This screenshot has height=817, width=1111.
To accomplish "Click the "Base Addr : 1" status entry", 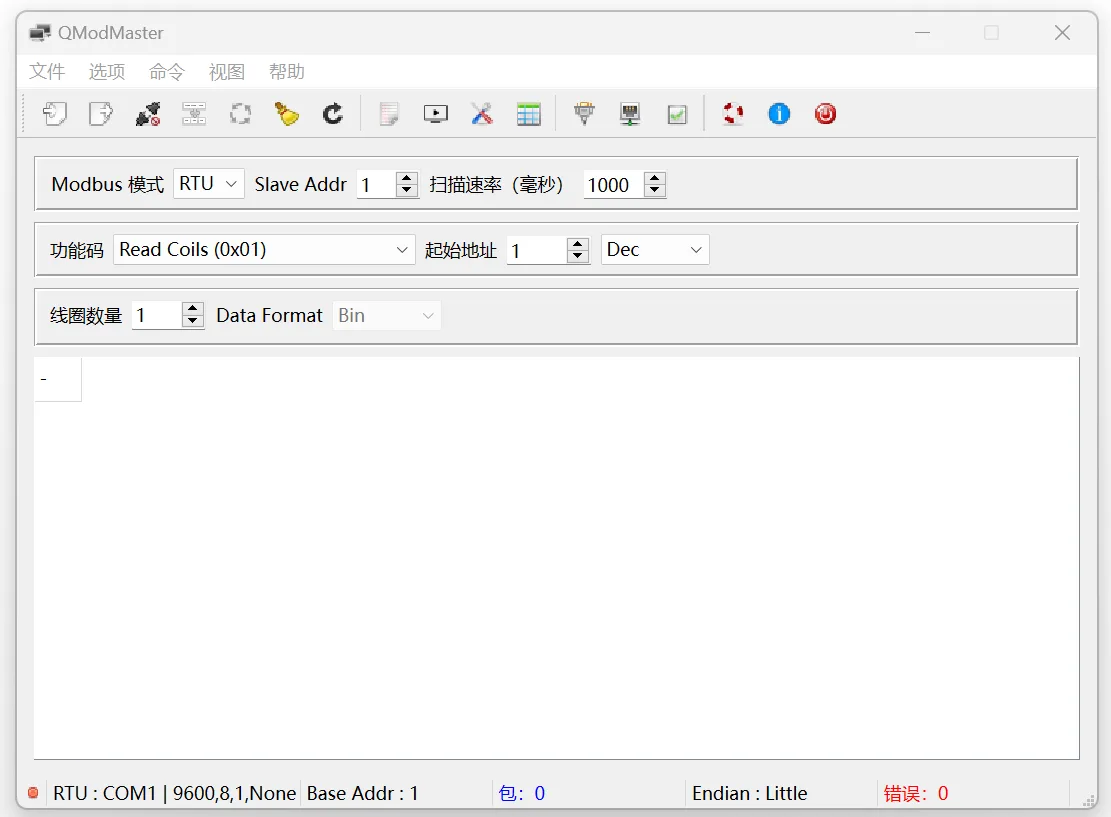I will [x=362, y=793].
